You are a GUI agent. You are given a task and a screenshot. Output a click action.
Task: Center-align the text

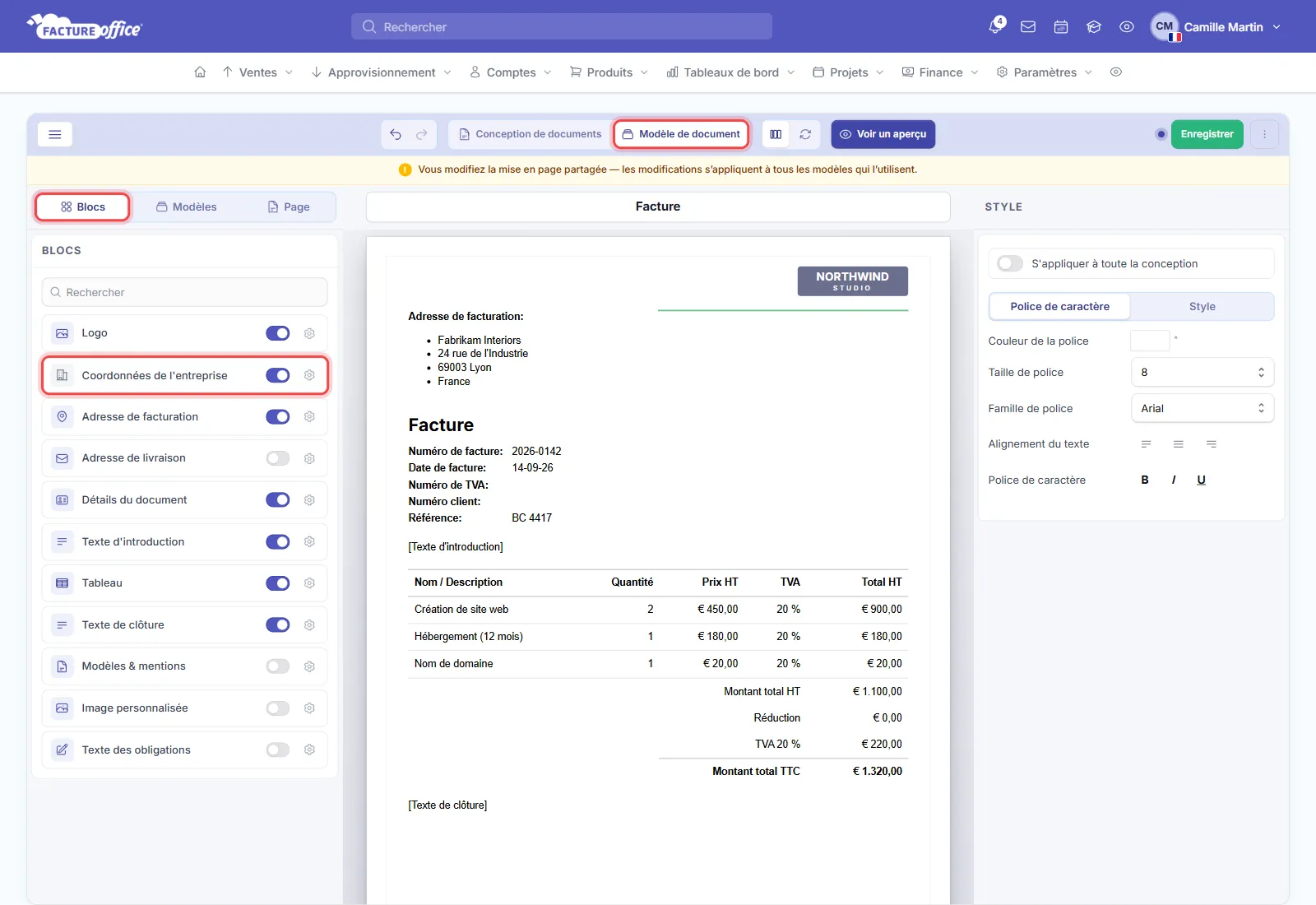[1179, 444]
